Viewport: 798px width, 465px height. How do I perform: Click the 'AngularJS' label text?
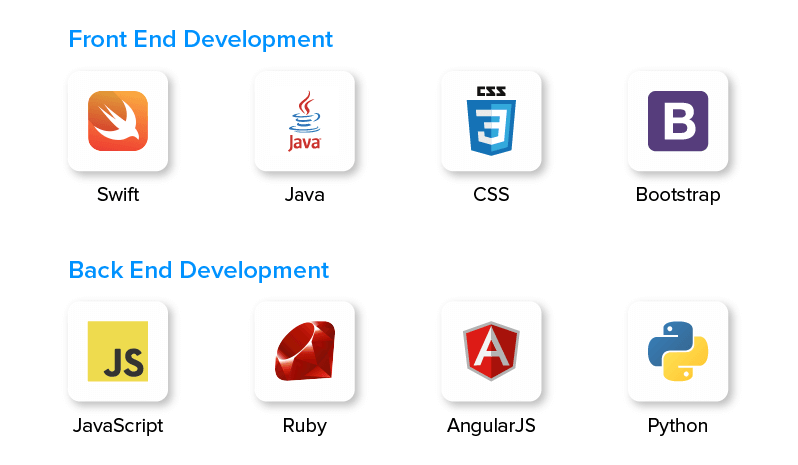click(491, 426)
